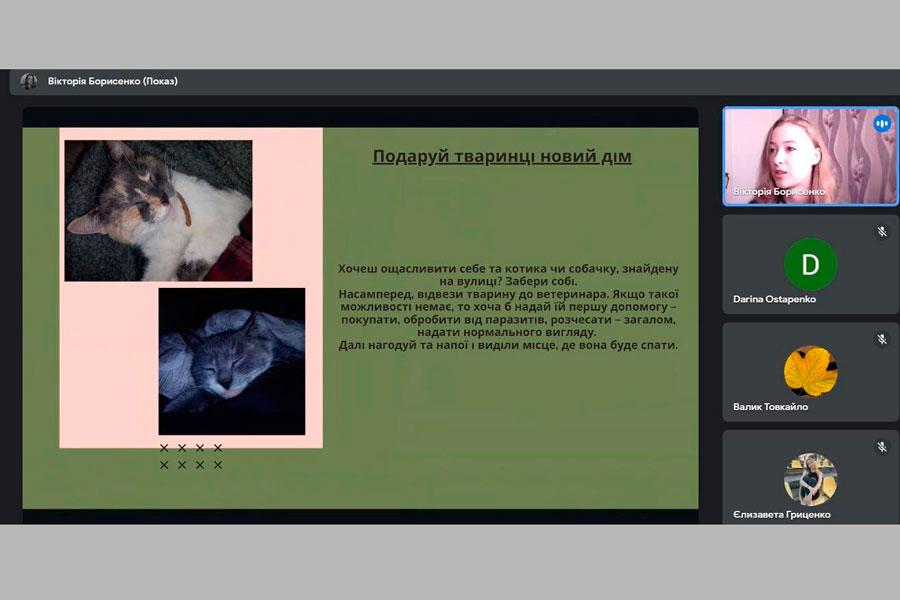Click the green D avatar of Darina Ostapenko

tap(810, 264)
